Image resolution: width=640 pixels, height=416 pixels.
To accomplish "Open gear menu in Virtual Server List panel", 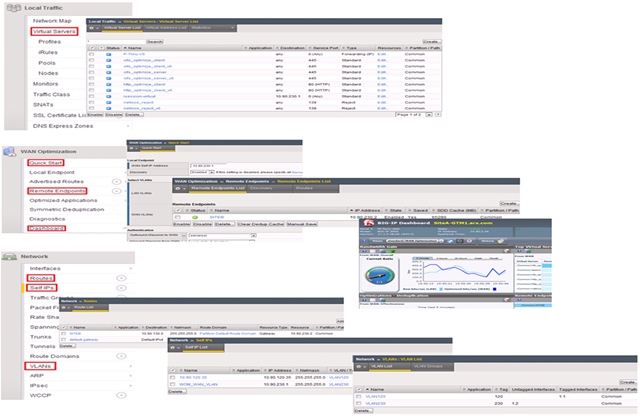I will click(94, 28).
